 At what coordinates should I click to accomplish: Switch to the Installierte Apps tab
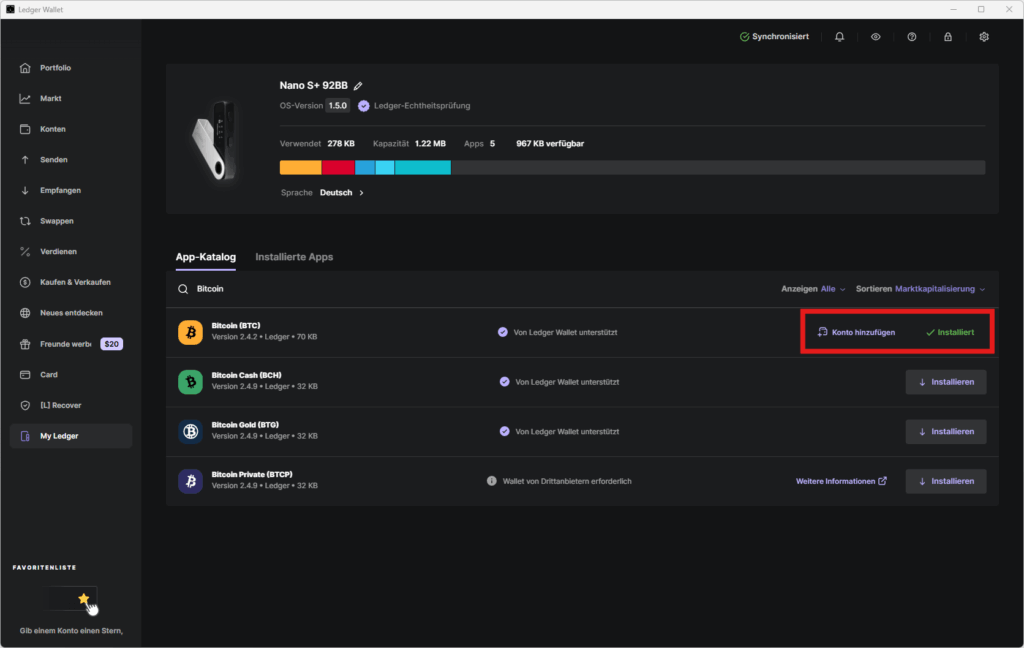294,257
